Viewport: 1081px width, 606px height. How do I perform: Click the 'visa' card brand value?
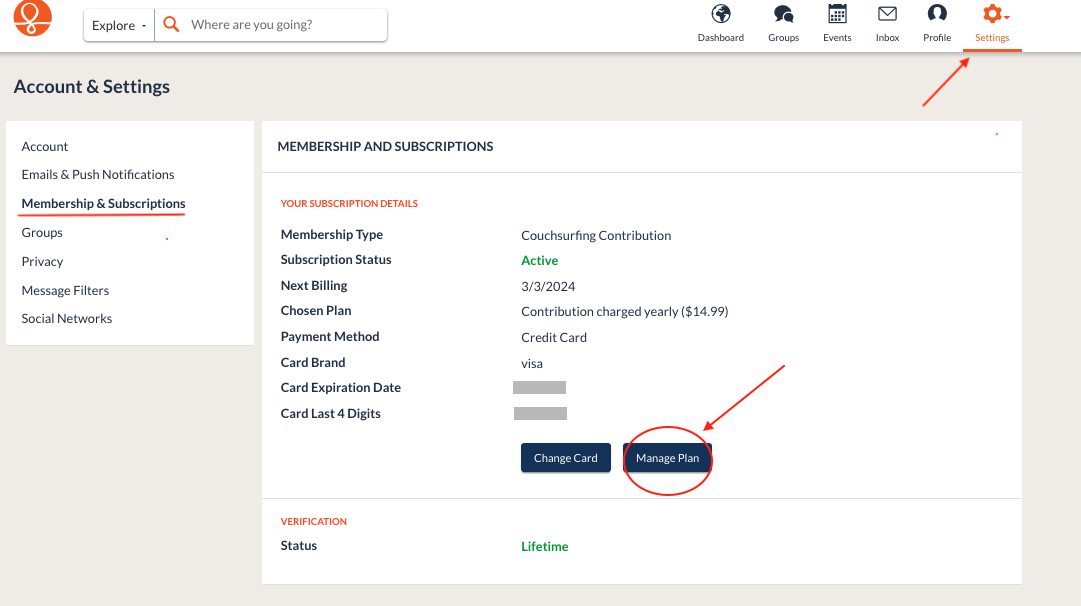pos(532,363)
